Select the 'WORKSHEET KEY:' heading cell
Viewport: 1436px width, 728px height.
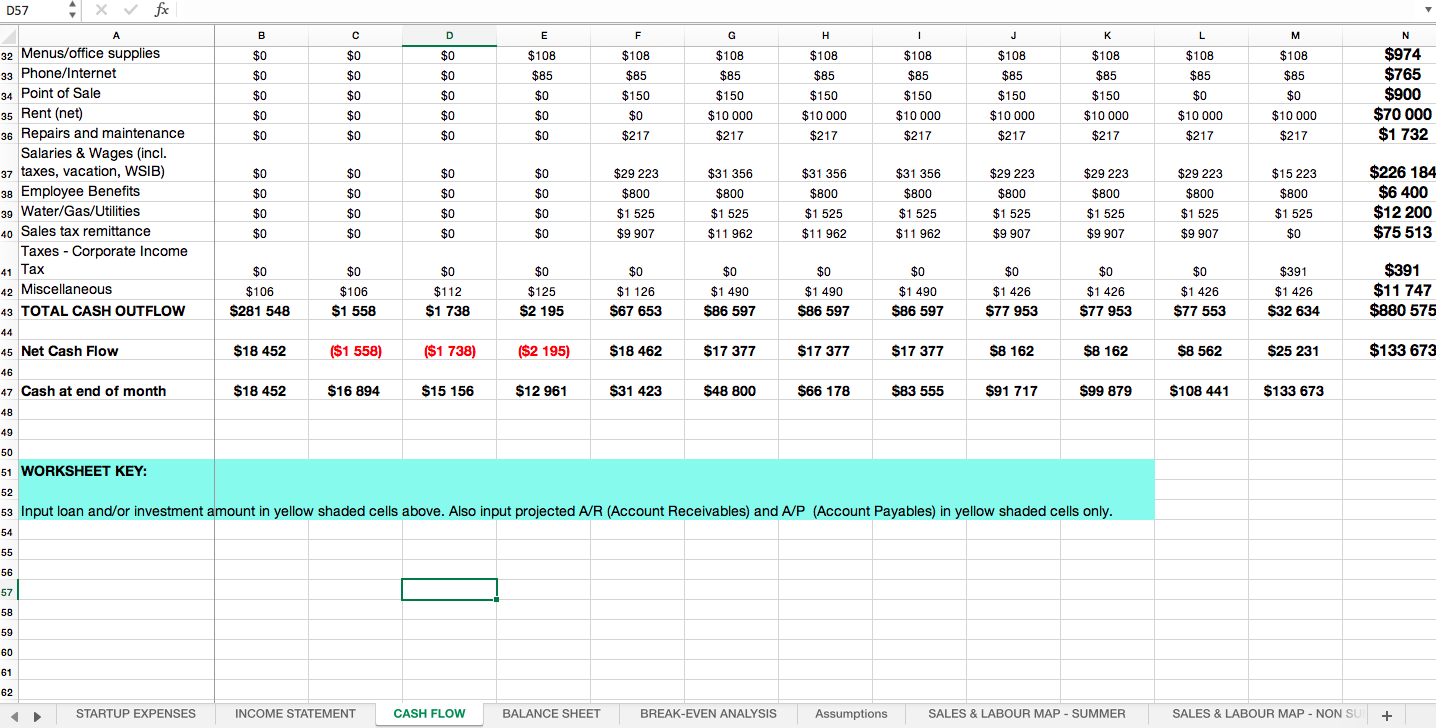[x=116, y=471]
